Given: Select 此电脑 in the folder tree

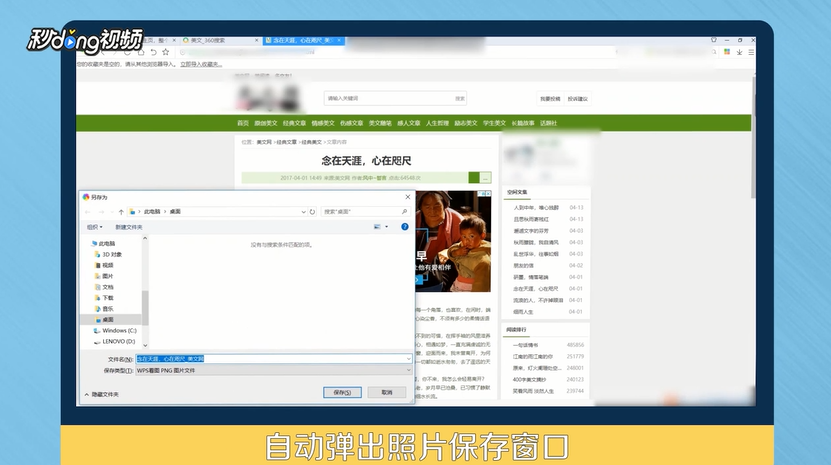Looking at the screenshot, I should (x=107, y=243).
